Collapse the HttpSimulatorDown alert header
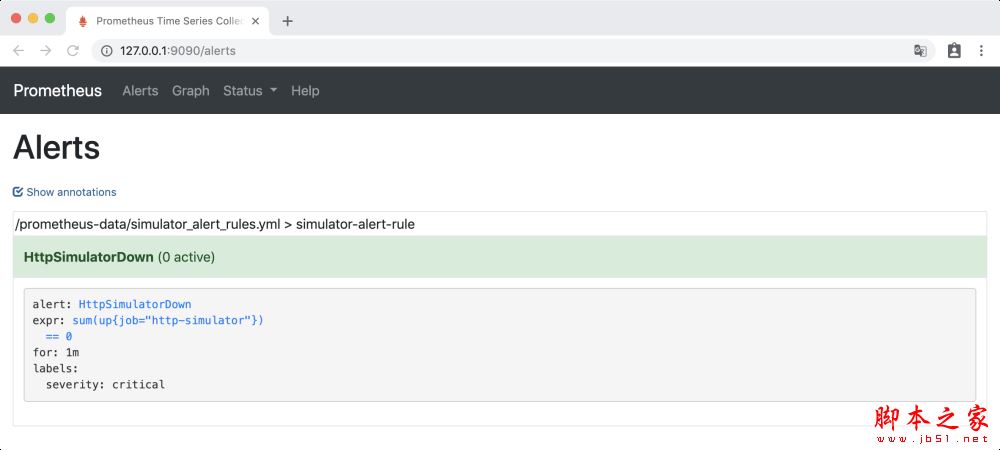Image resolution: width=1000 pixels, height=450 pixels. click(88, 257)
